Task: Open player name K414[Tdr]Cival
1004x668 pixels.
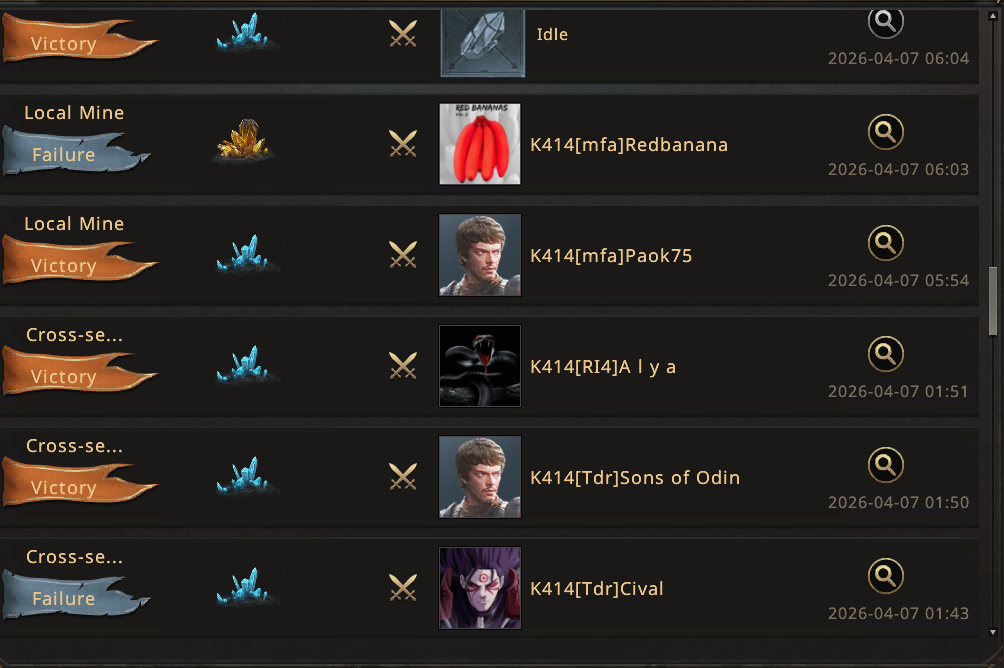Action: point(597,589)
